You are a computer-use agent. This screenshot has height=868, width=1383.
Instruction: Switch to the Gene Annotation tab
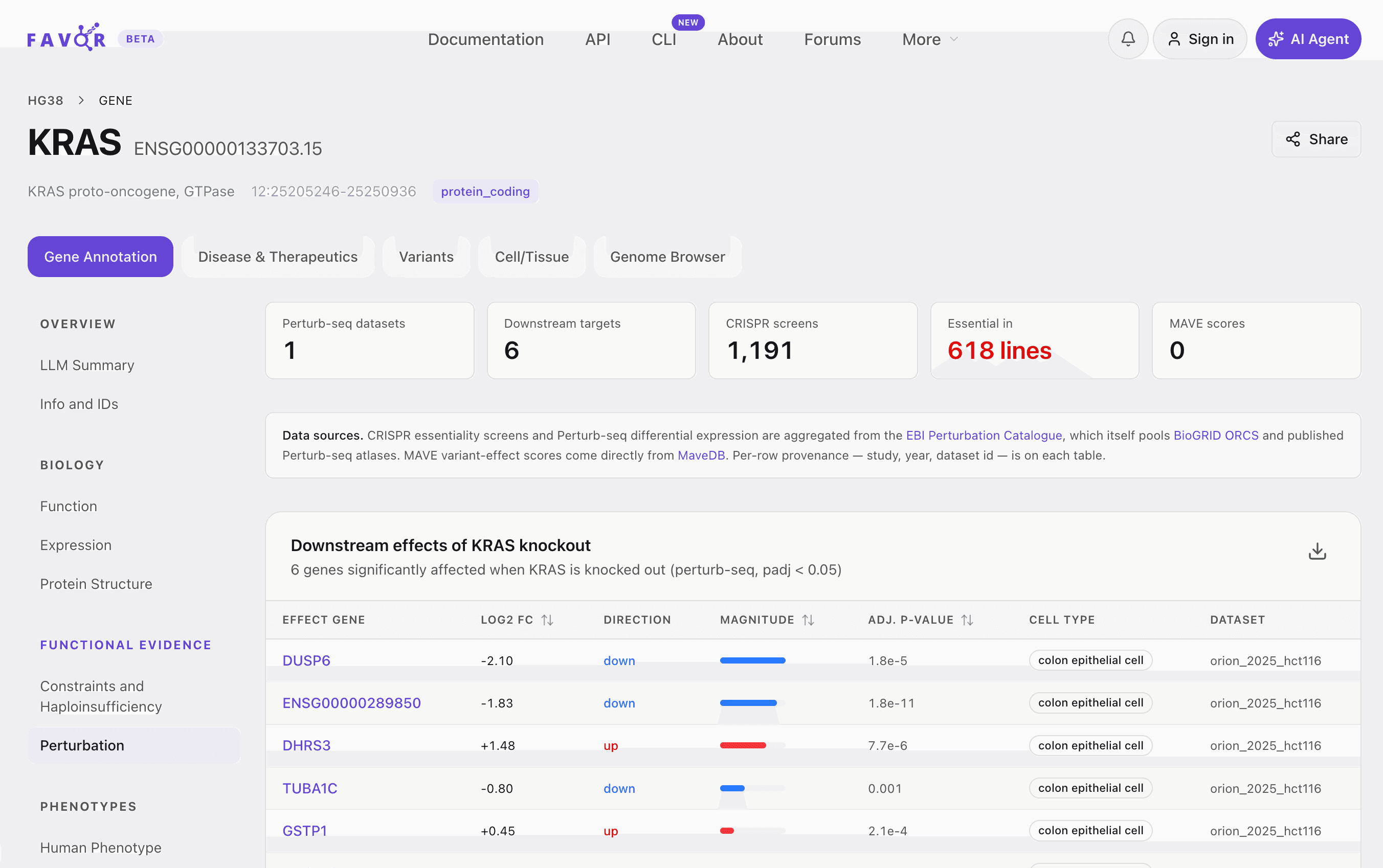click(101, 257)
